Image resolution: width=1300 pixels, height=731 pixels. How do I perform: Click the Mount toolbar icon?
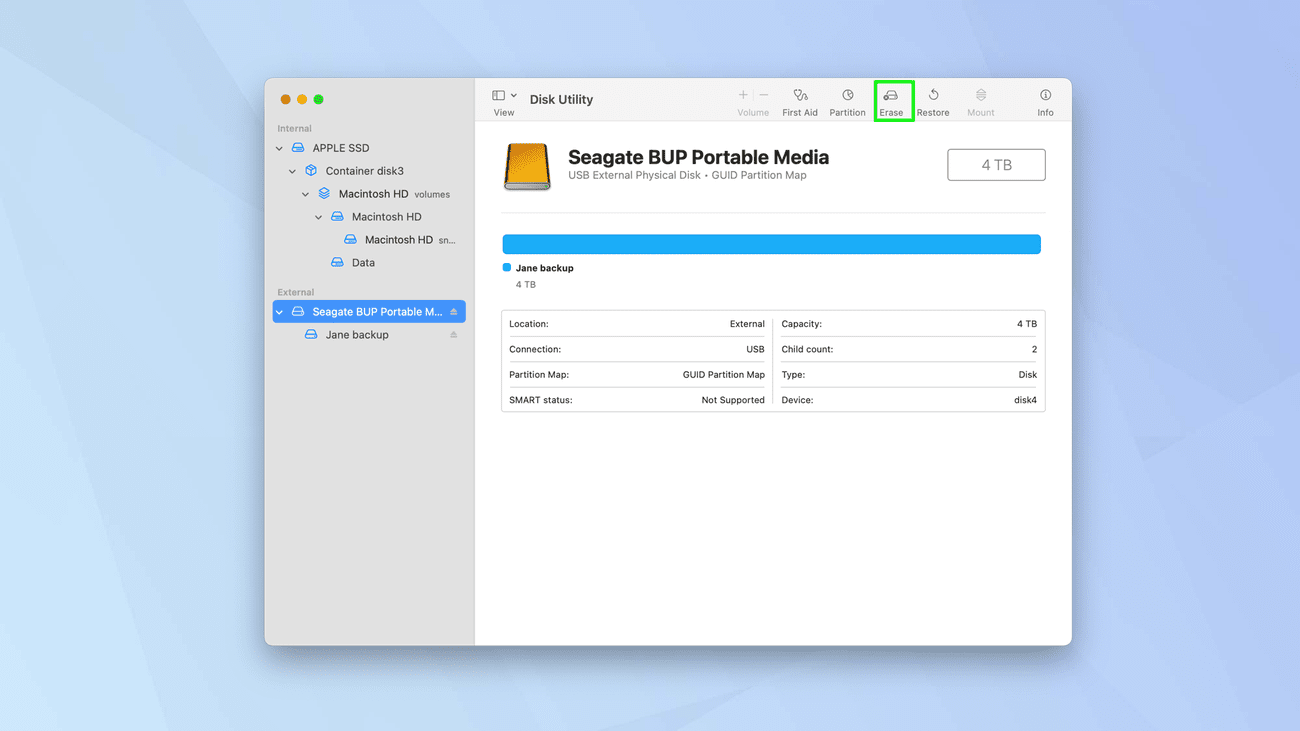[x=980, y=100]
